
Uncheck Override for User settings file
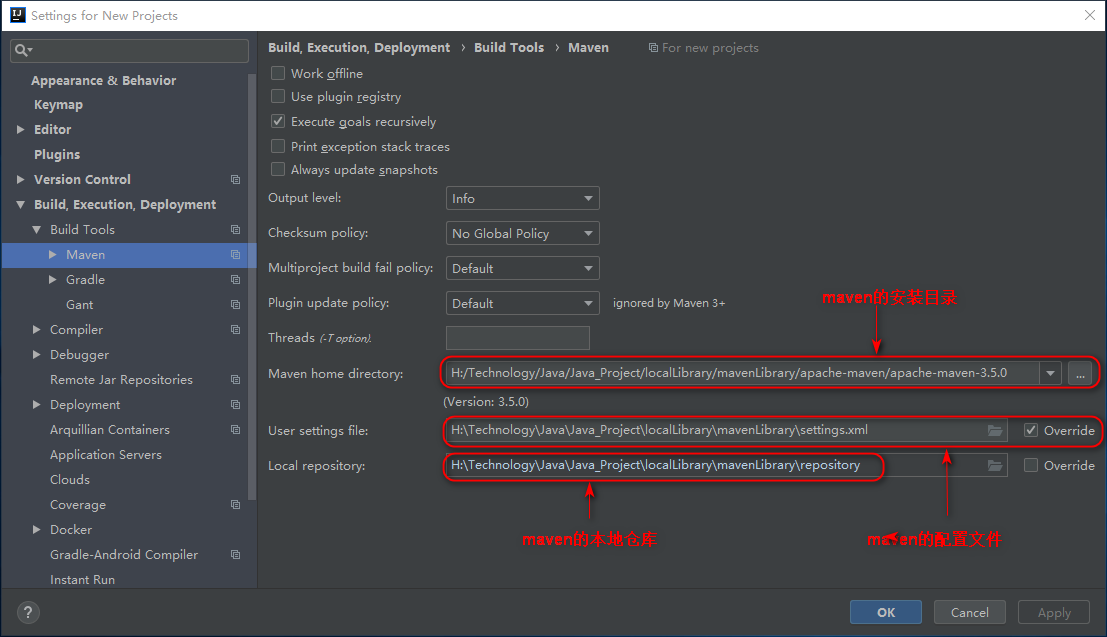[x=1031, y=430]
